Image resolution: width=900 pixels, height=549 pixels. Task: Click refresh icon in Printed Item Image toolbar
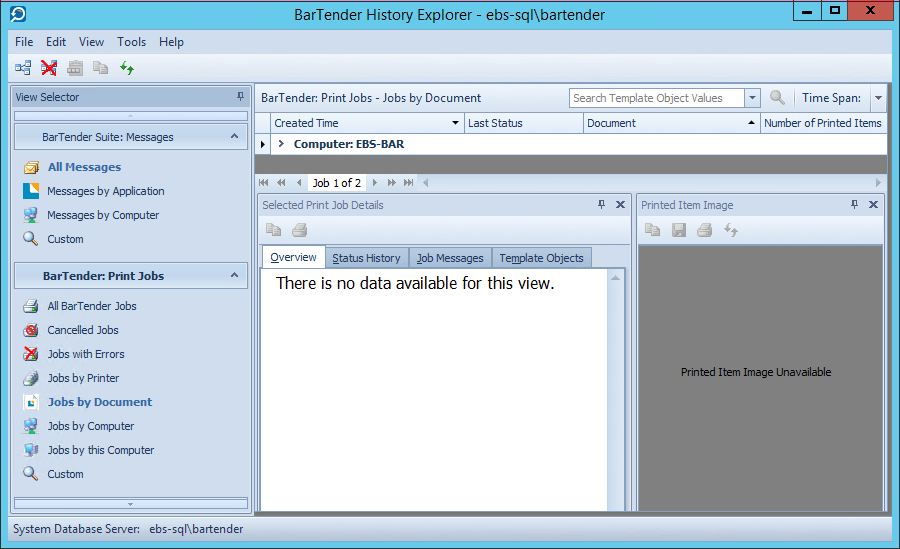pyautogui.click(x=731, y=230)
